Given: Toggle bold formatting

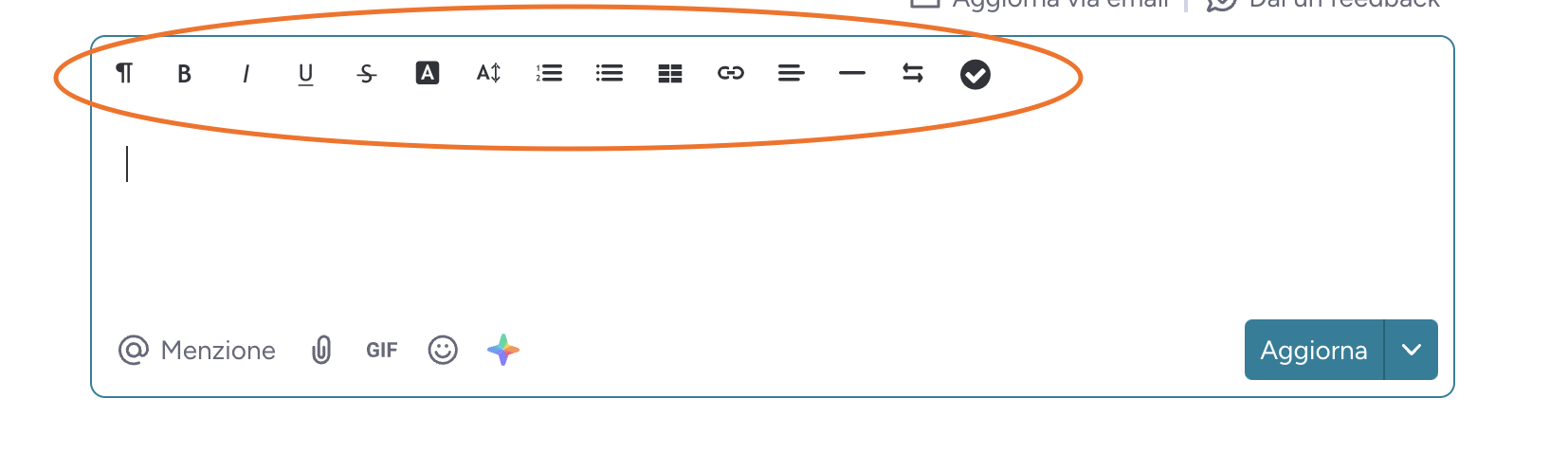Looking at the screenshot, I should click(x=185, y=73).
